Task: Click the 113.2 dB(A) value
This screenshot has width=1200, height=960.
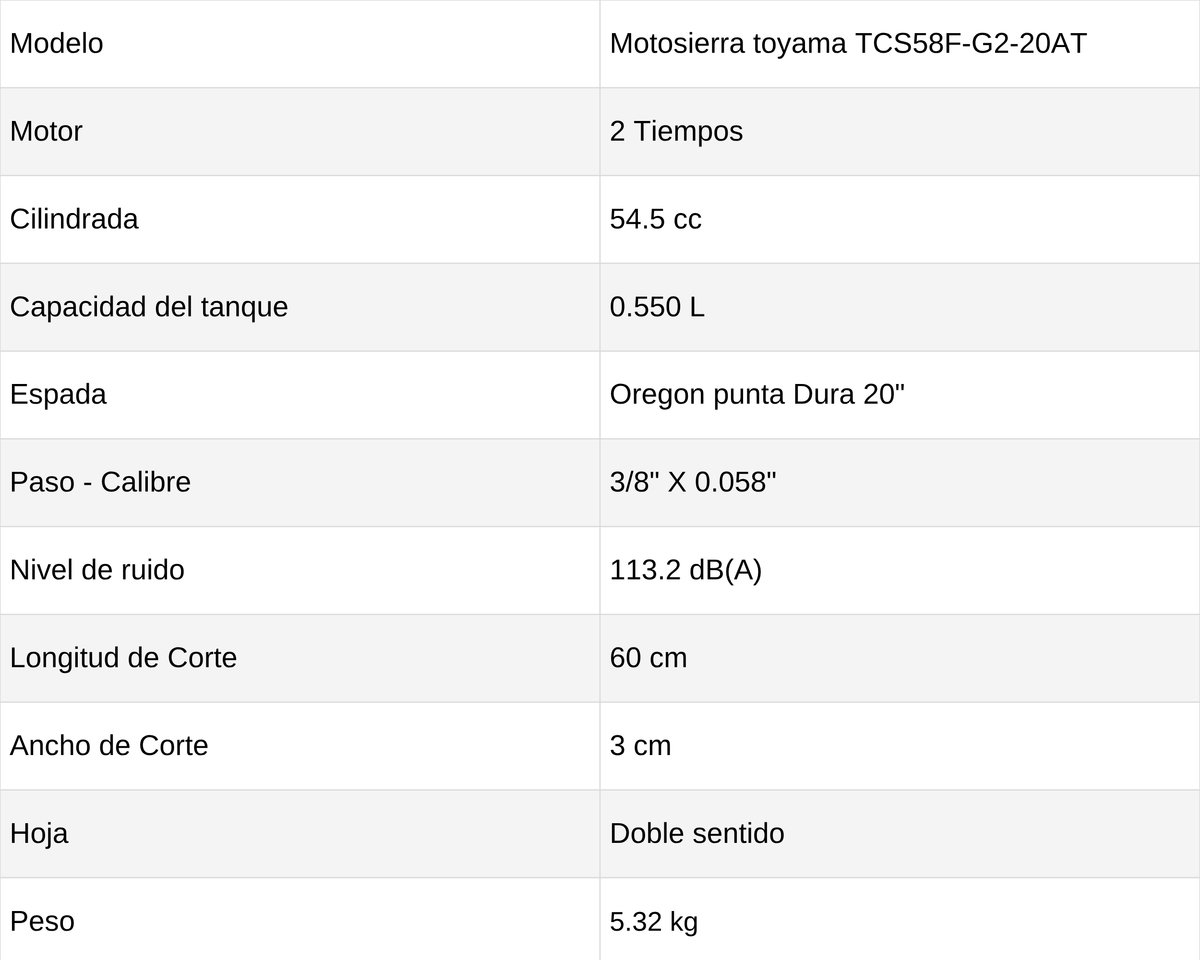Action: pyautogui.click(x=686, y=570)
